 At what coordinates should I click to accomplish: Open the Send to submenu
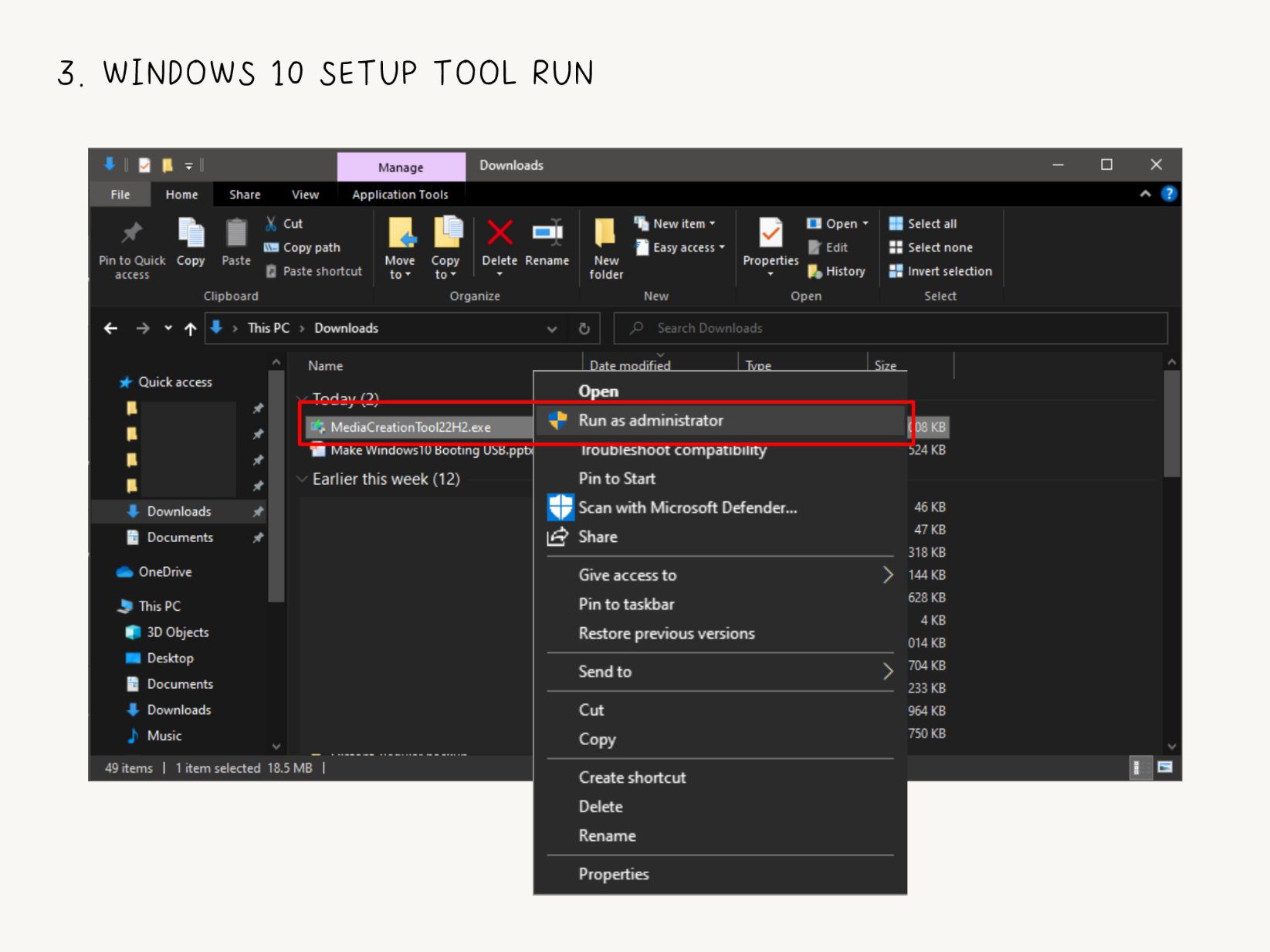(720, 672)
